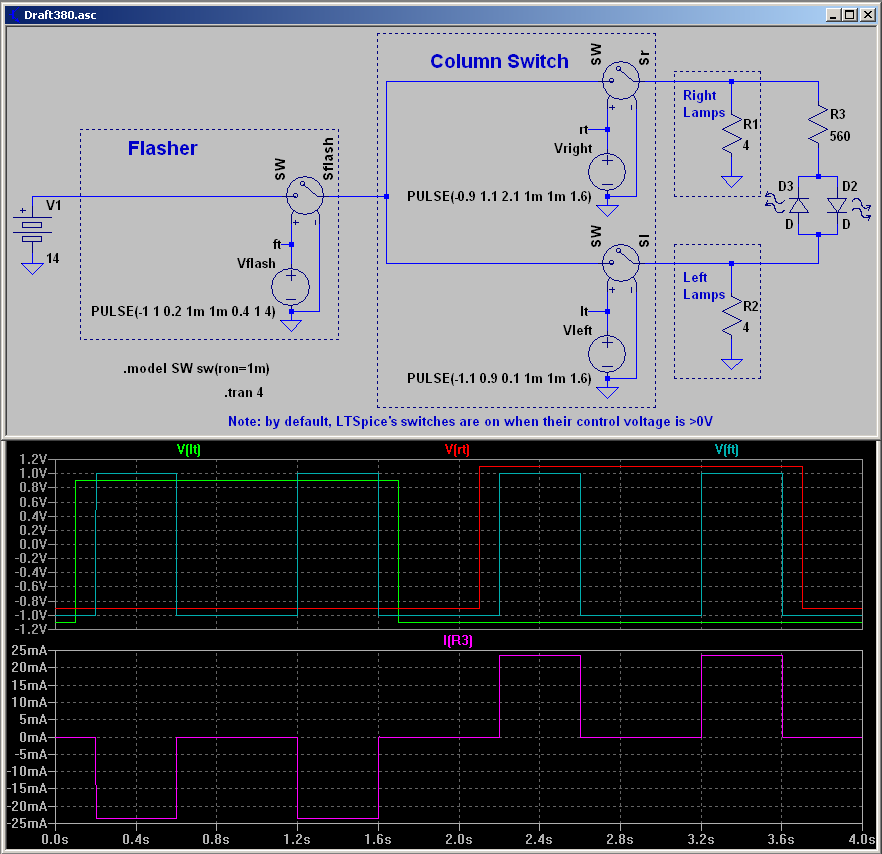Click ground symbol under V1 battery
The width and height of the screenshot is (882, 854).
click(x=32, y=268)
